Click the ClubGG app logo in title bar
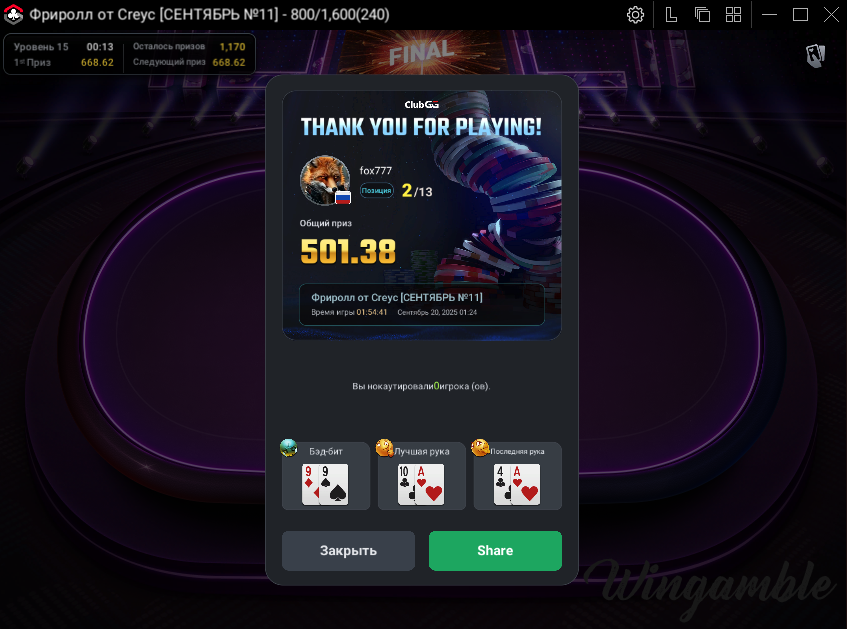The width and height of the screenshot is (847, 629). coord(13,15)
